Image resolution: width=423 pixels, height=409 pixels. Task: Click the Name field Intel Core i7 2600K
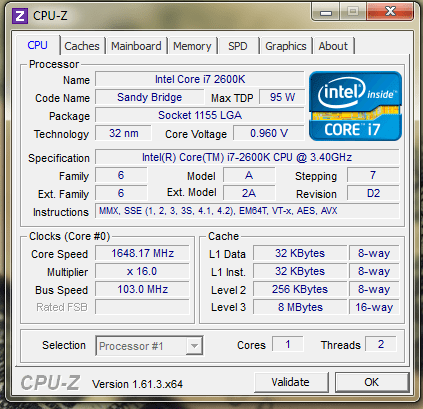click(200, 79)
